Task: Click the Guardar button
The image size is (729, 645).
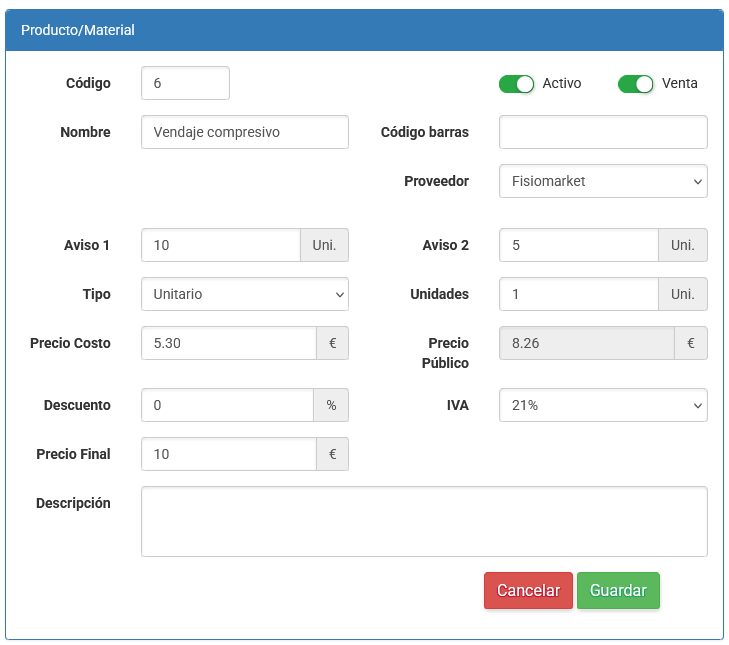Action: click(618, 590)
